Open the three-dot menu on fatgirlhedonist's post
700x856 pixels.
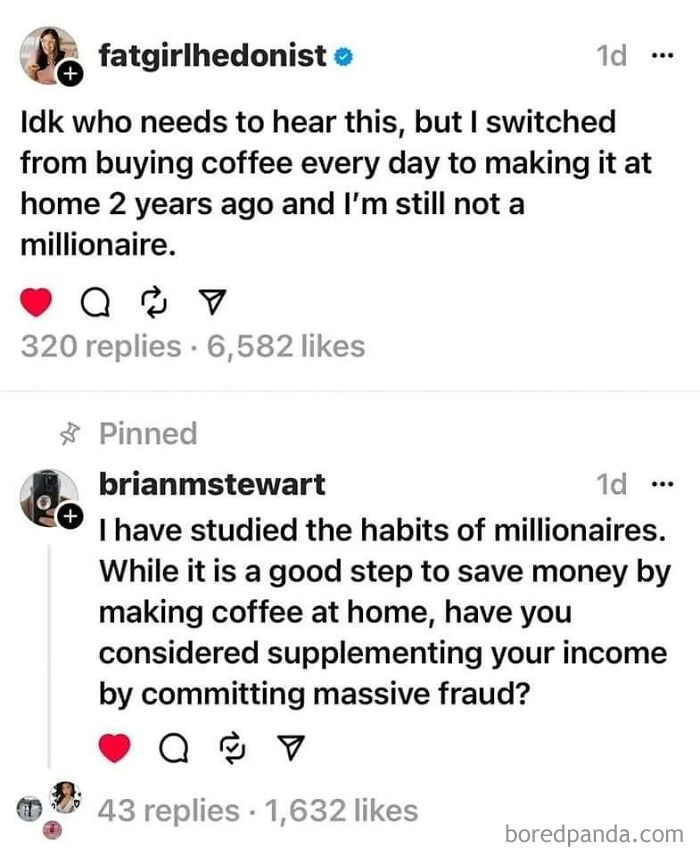tap(662, 56)
